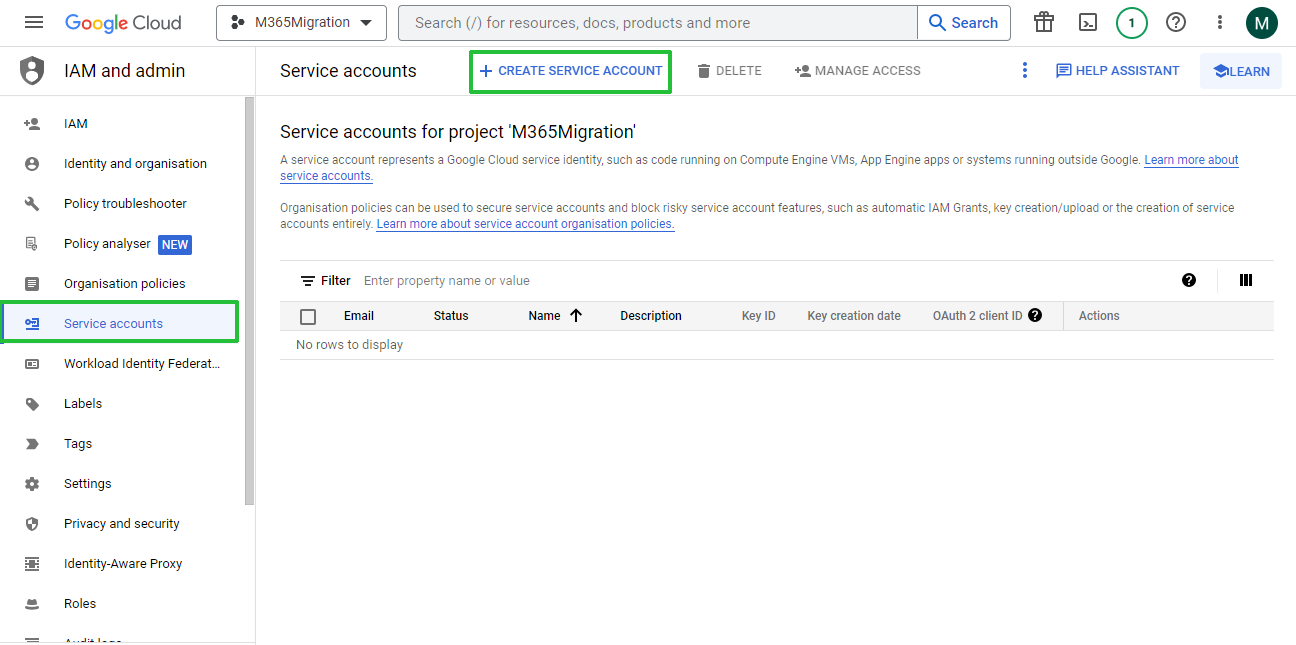Focus the resources search field
This screenshot has width=1296, height=645.
coord(657,22)
